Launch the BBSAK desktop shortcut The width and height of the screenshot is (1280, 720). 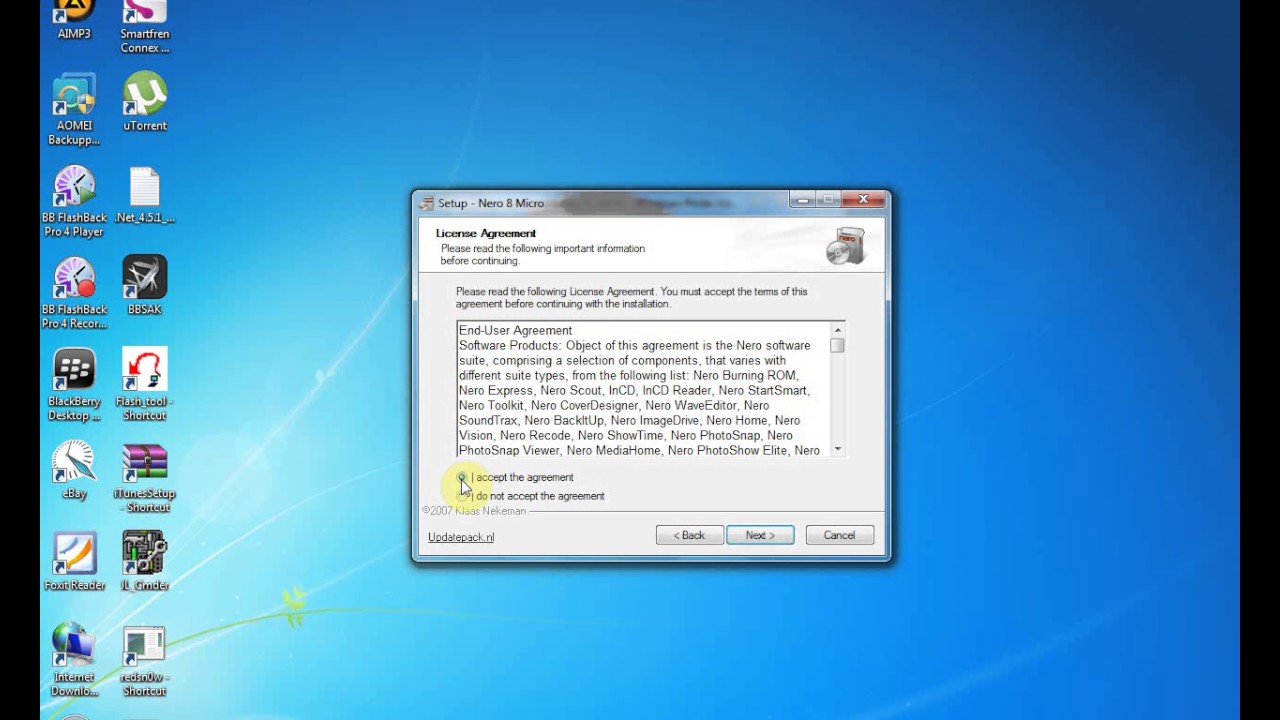(x=144, y=285)
